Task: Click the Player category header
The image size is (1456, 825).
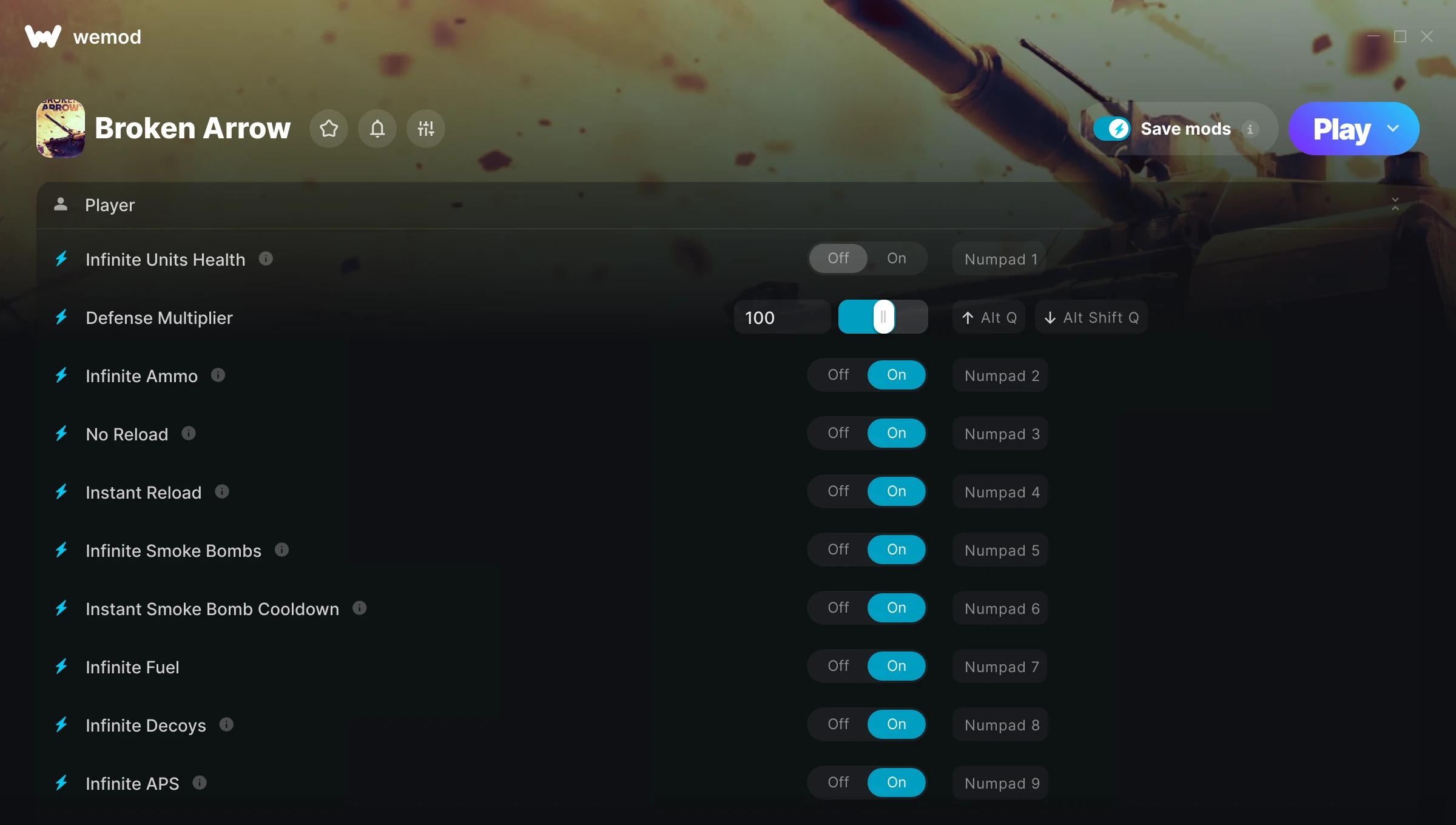Action: [728, 205]
